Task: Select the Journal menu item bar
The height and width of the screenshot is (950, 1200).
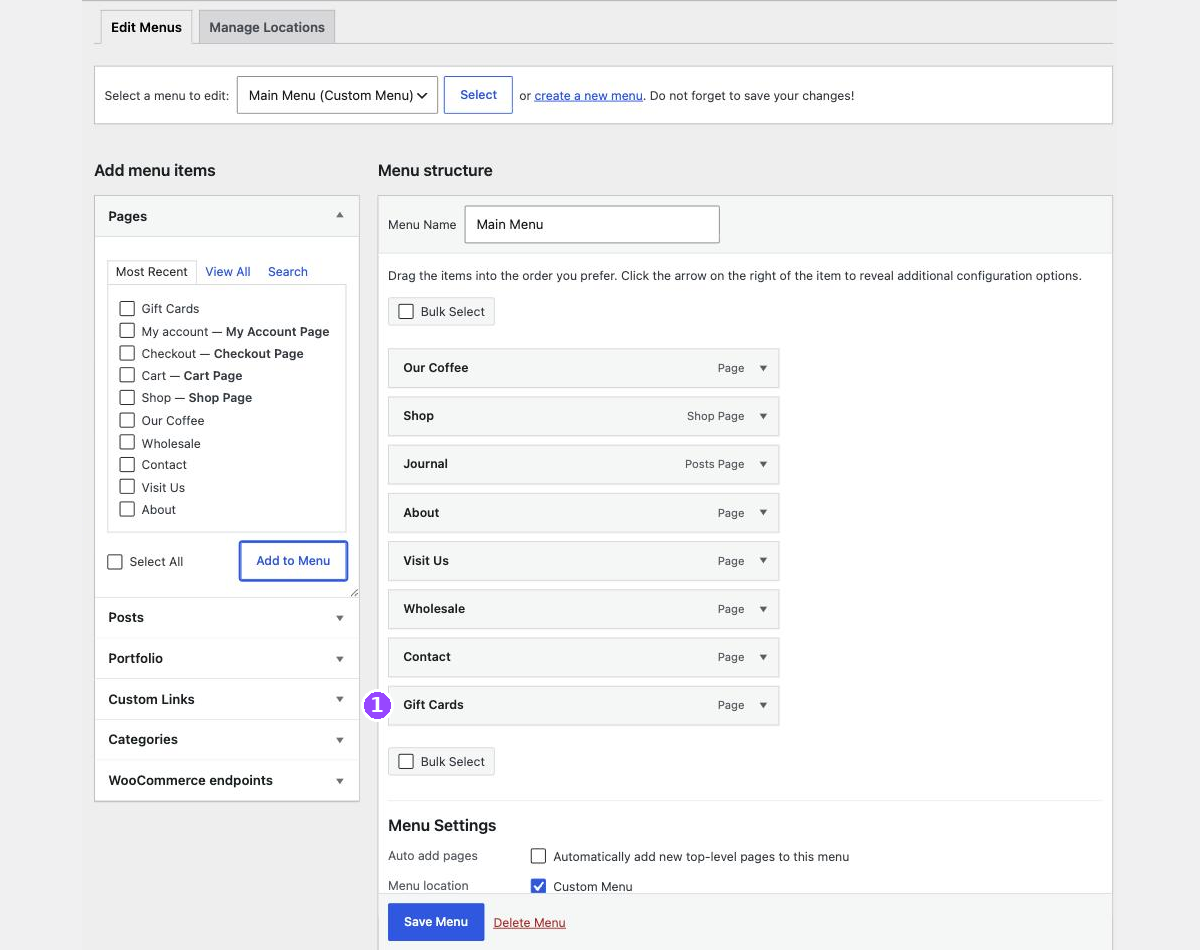Action: (583, 464)
